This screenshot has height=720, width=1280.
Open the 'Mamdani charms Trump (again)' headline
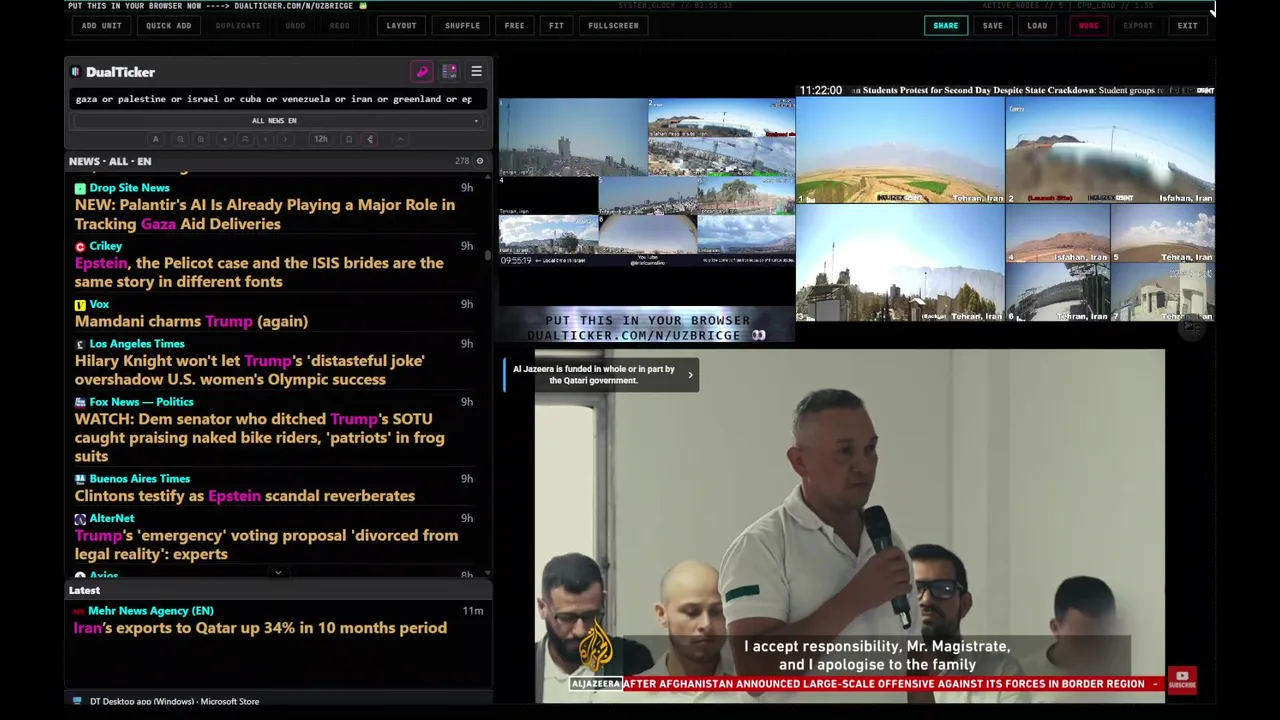(191, 321)
